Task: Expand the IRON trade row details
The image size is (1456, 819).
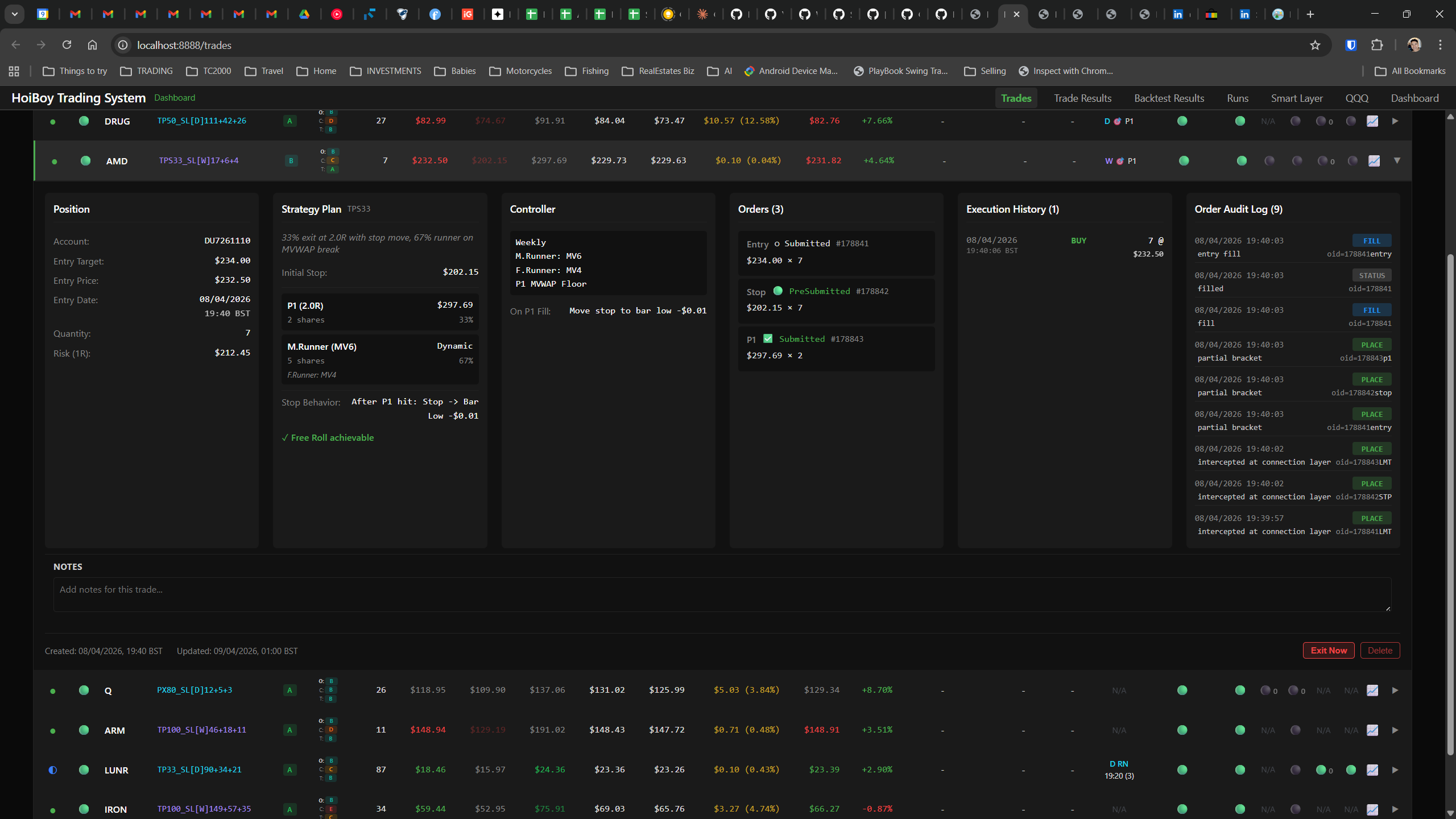Action: click(x=1395, y=809)
